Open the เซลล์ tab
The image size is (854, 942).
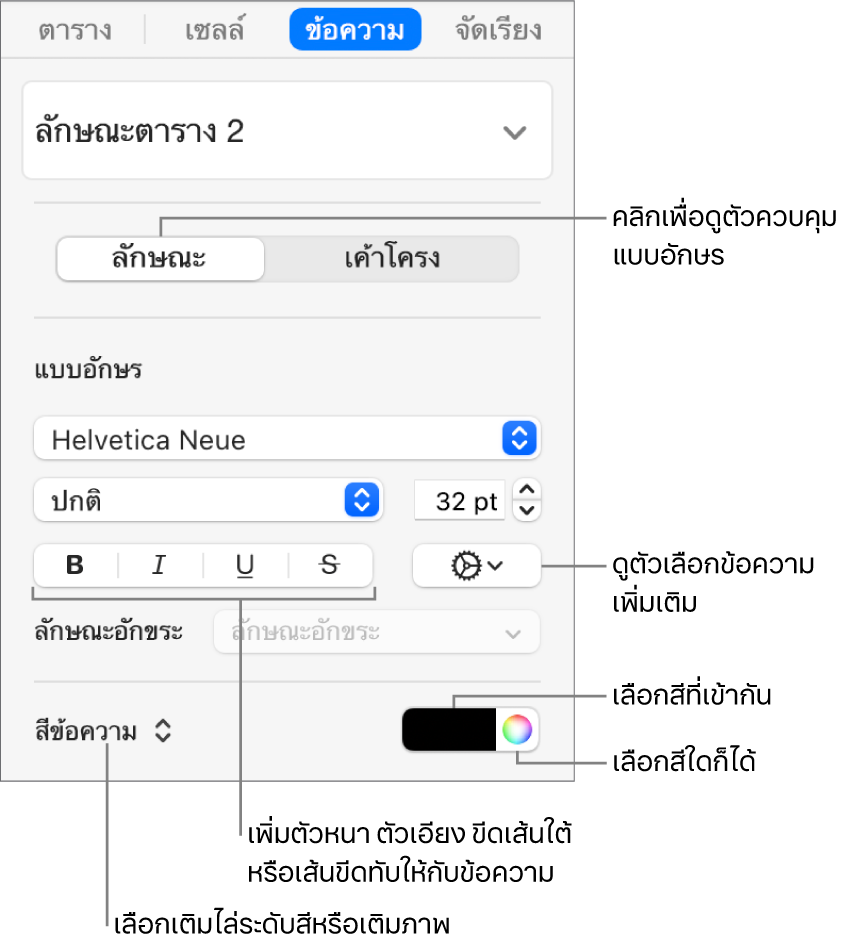pyautogui.click(x=214, y=30)
